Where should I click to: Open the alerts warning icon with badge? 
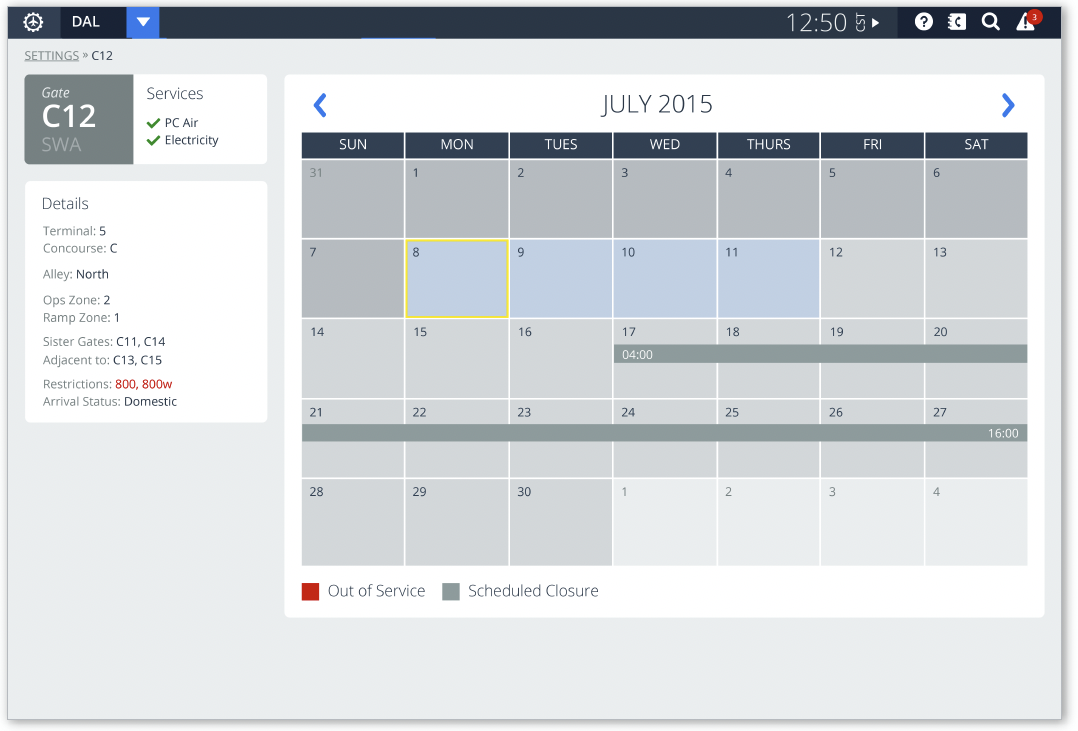pyautogui.click(x=1026, y=22)
